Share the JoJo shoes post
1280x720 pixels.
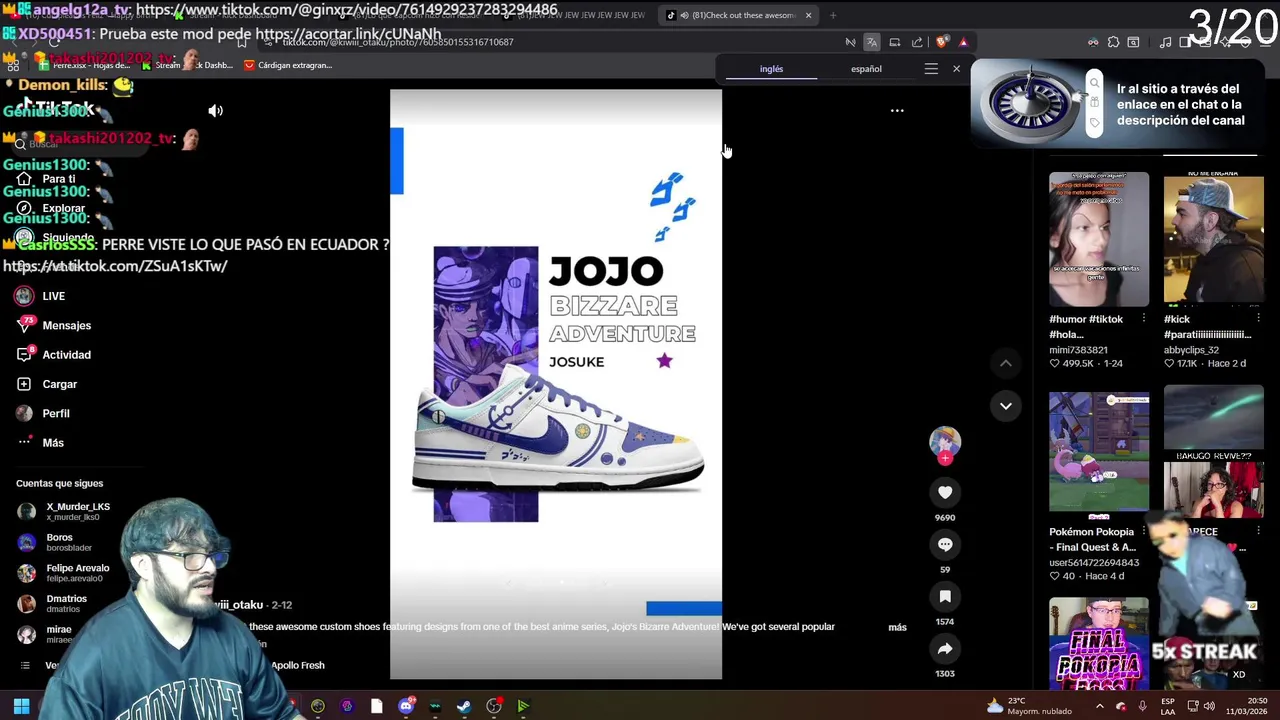pyautogui.click(x=945, y=648)
